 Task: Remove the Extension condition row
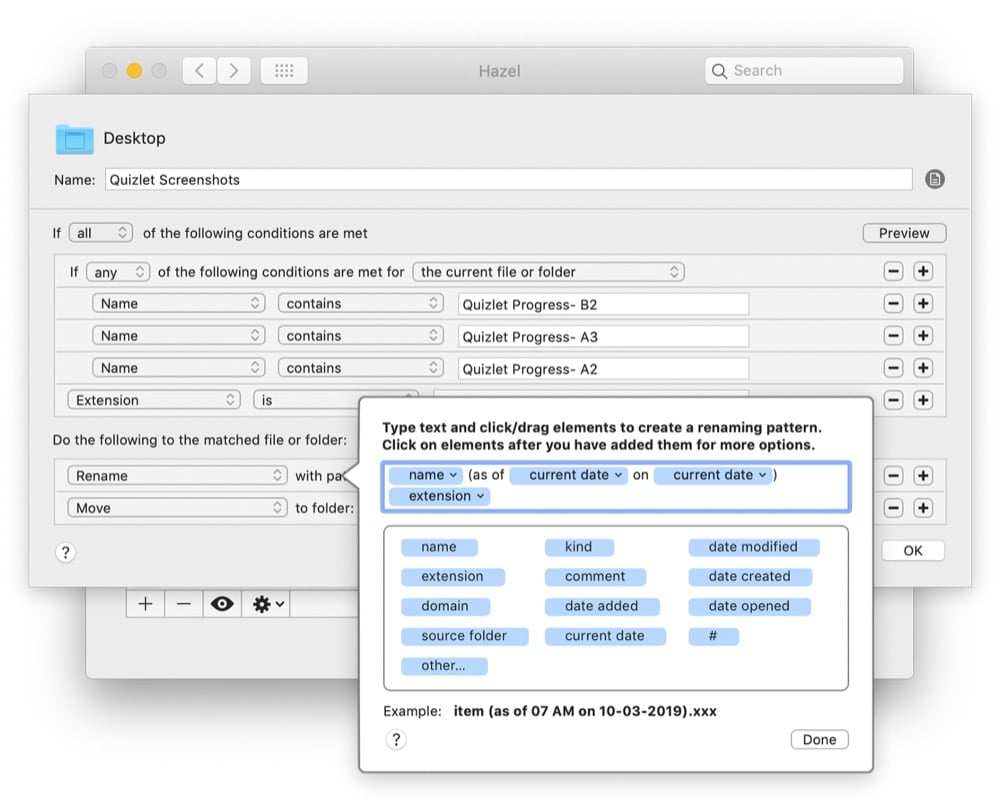[x=893, y=400]
